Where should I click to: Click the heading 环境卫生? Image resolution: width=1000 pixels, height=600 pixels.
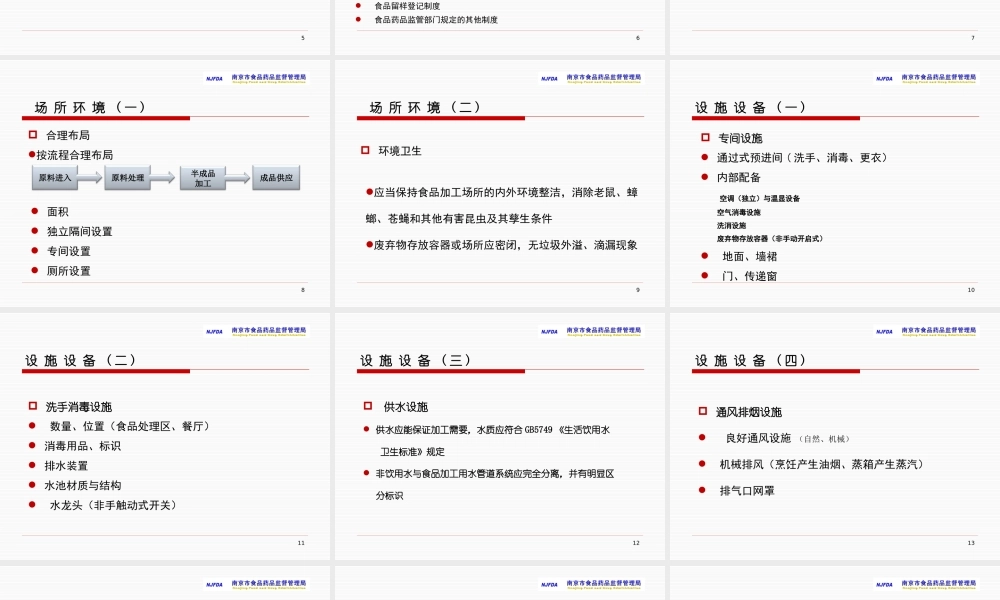400,151
